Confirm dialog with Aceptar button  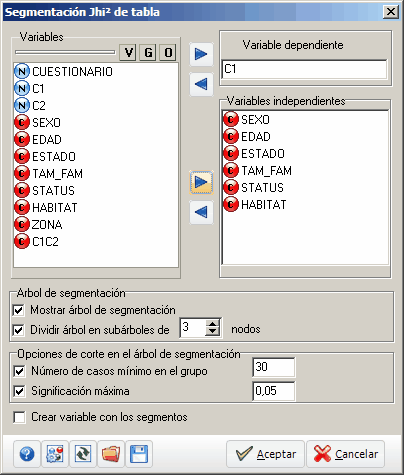265,454
